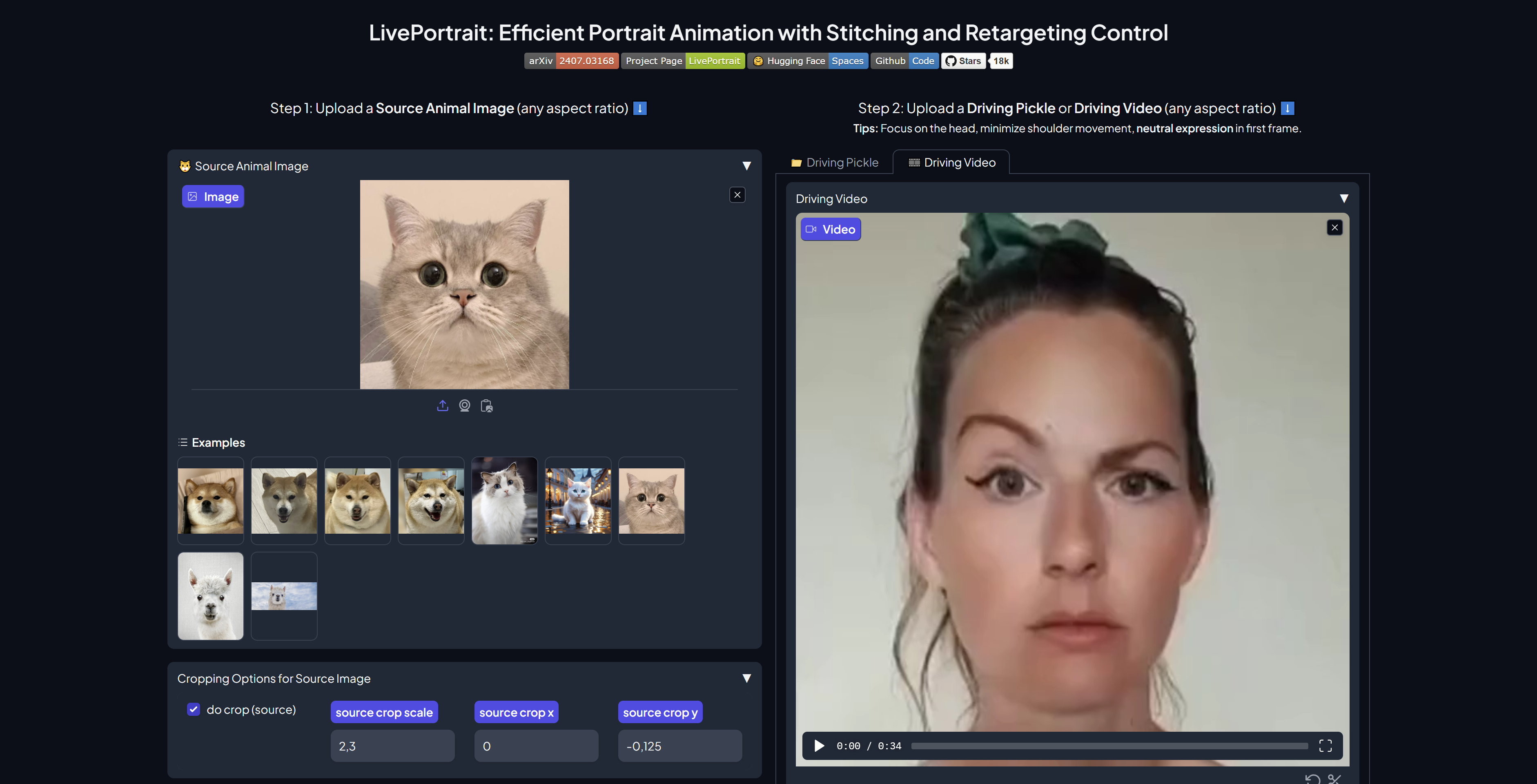This screenshot has width=1537, height=784.
Task: Clear the driving video with its X icon
Action: pyautogui.click(x=1334, y=227)
